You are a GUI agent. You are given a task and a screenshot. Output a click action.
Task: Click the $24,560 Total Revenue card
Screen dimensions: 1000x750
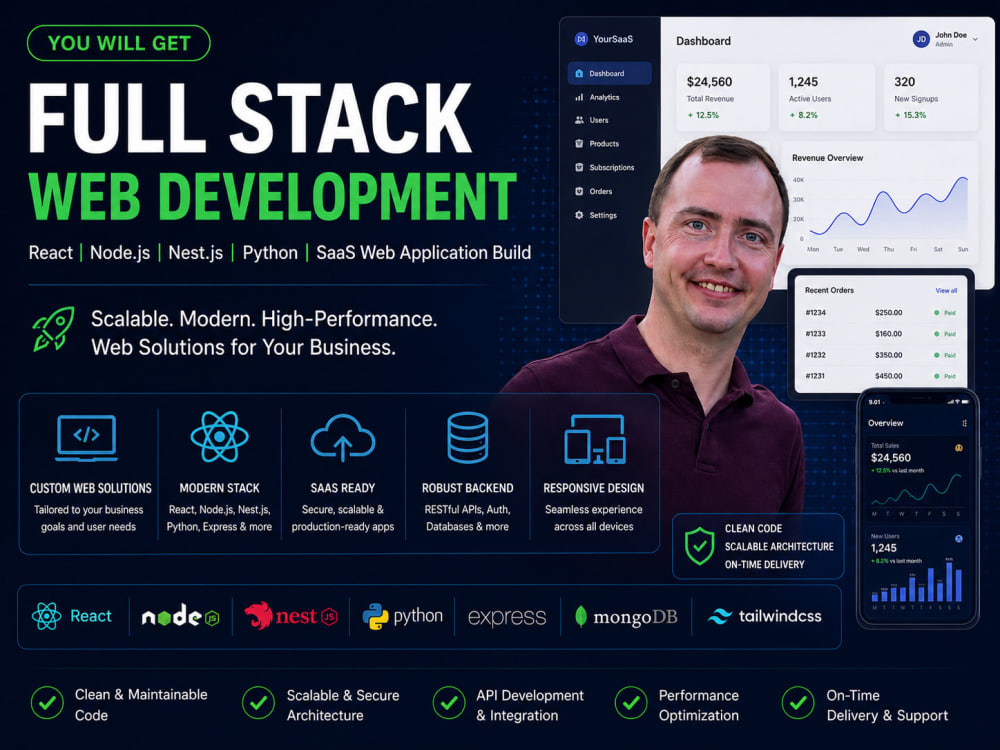tap(722, 97)
